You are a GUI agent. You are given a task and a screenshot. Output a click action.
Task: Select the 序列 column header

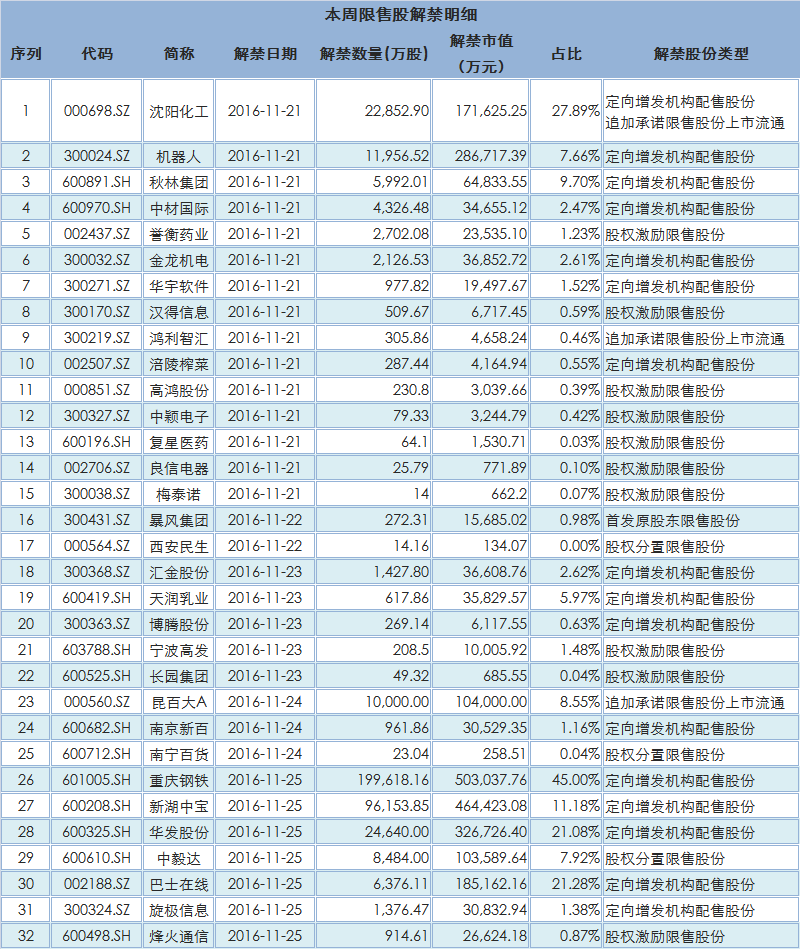point(25,54)
